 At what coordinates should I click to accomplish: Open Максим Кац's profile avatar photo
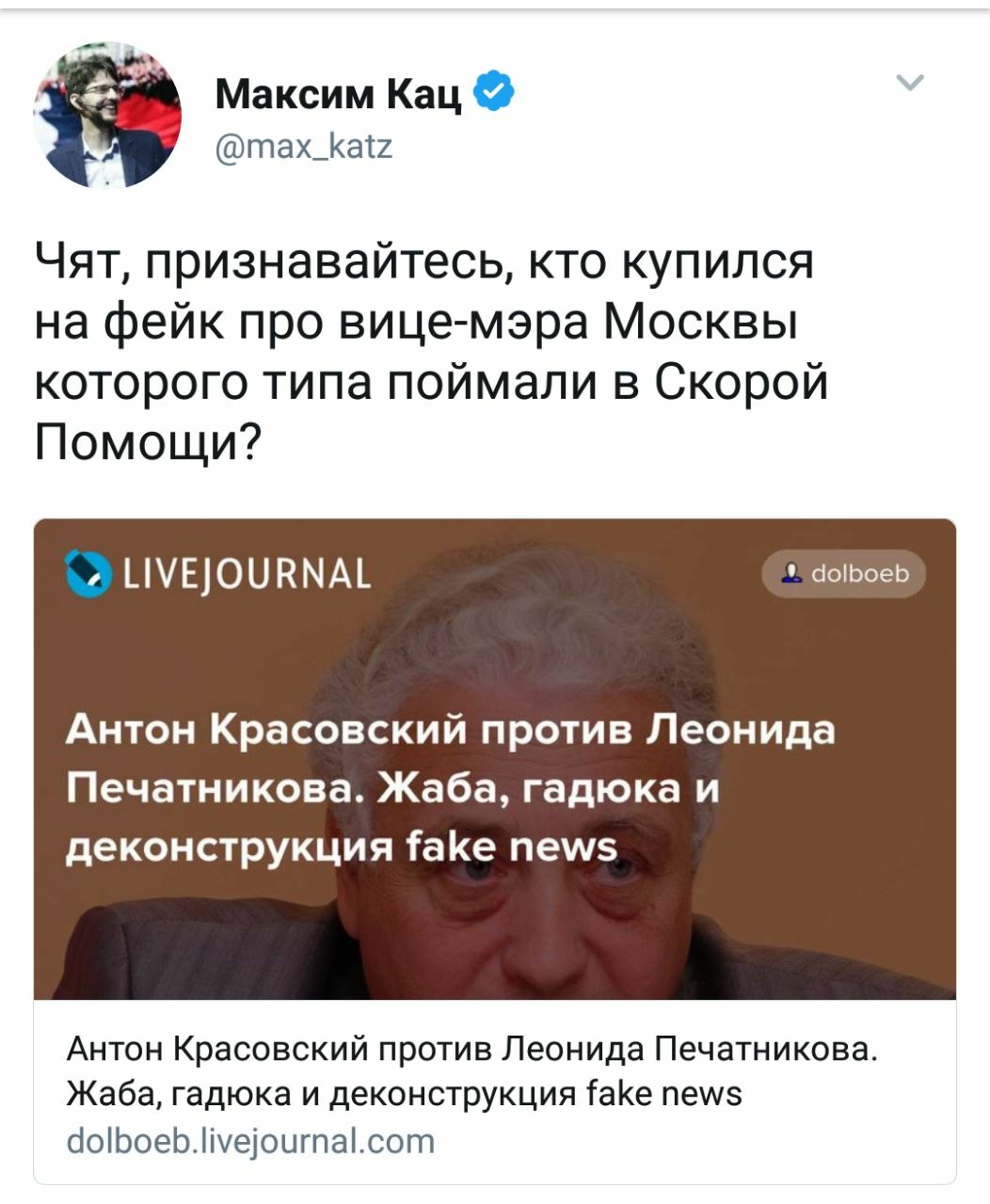107,114
